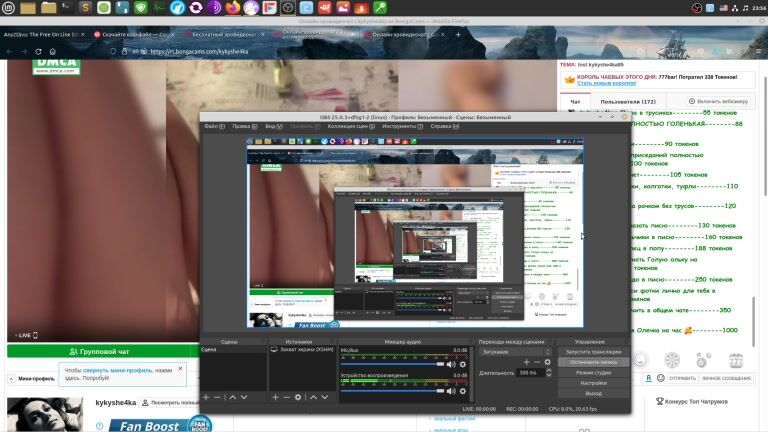Click the Запустить трансляцию button
The image size is (768, 432).
(594, 352)
